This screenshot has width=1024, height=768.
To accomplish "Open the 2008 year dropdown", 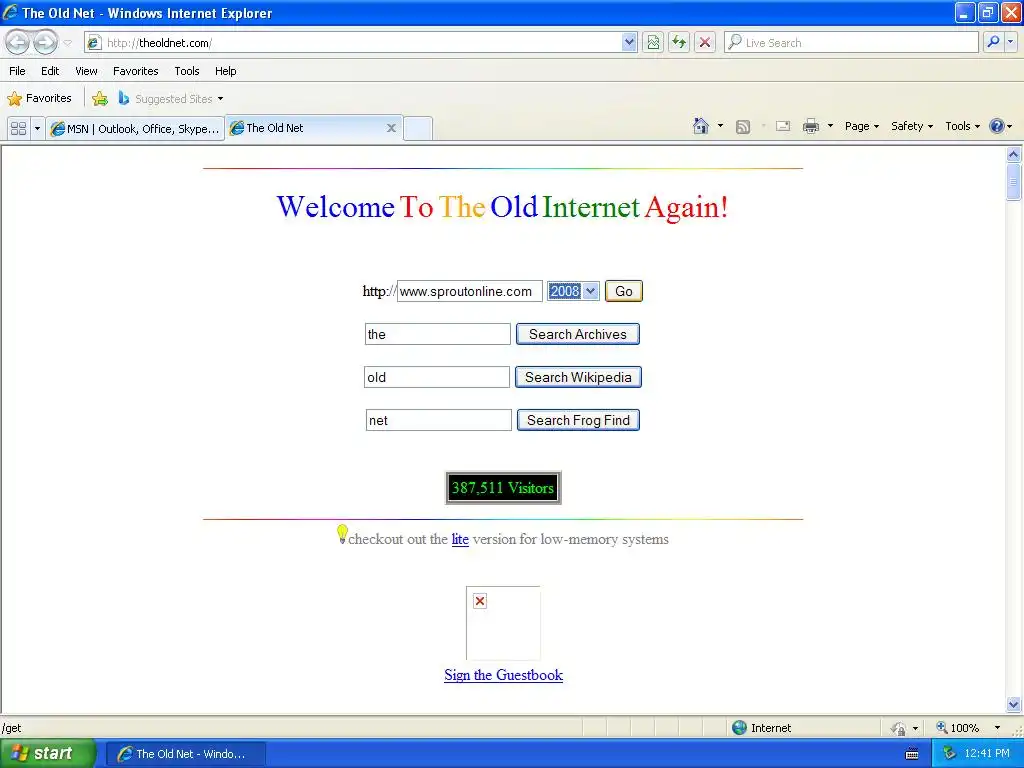I will pyautogui.click(x=573, y=291).
